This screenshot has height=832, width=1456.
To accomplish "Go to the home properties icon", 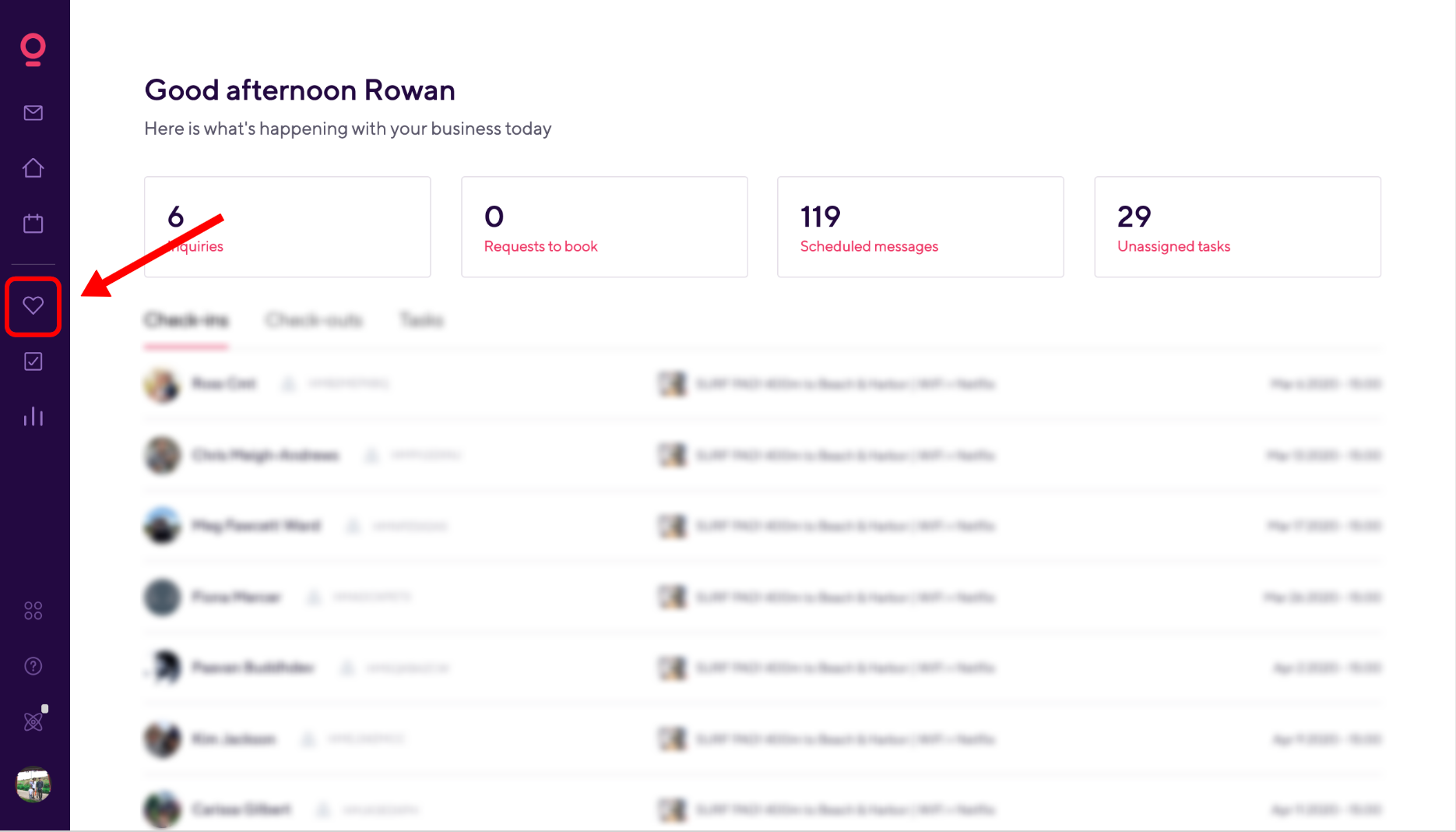I will point(33,168).
